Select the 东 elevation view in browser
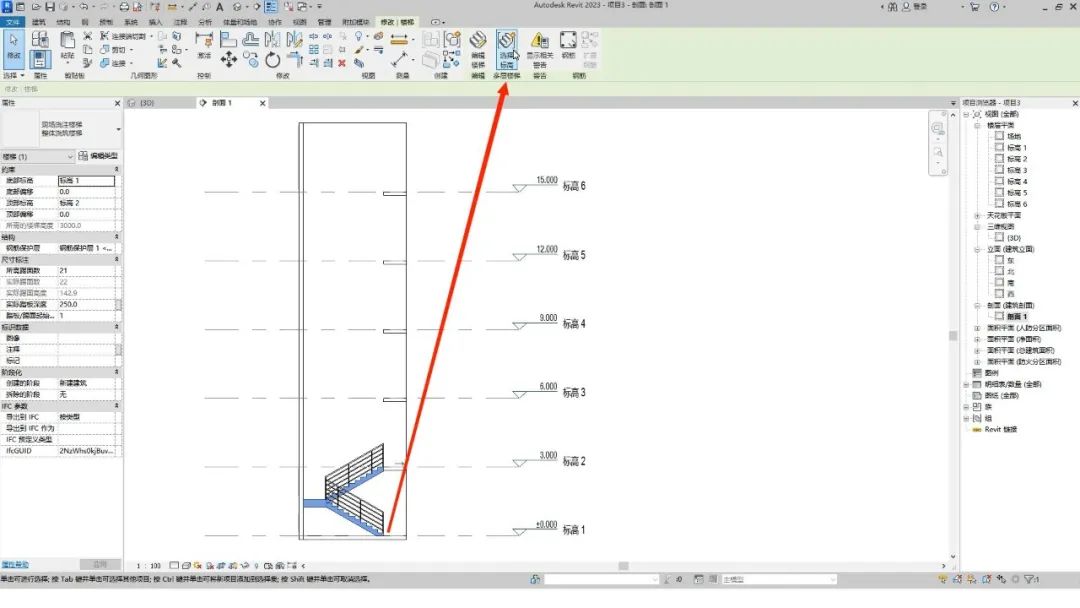This screenshot has width=1080, height=608. [1010, 260]
